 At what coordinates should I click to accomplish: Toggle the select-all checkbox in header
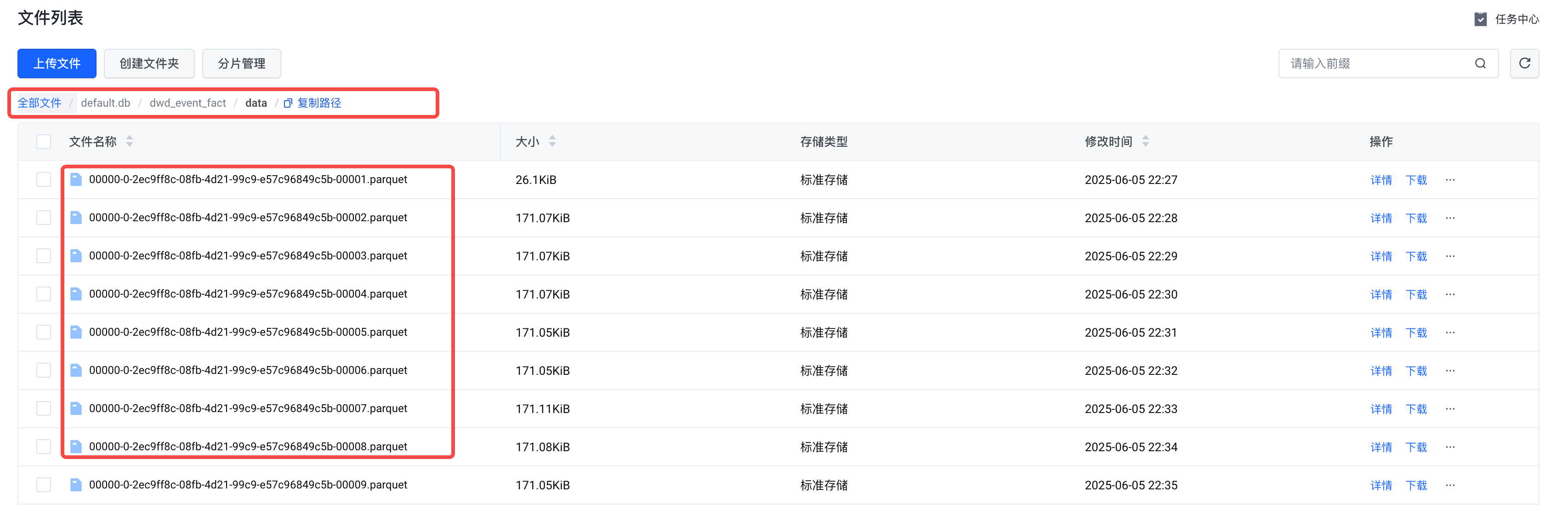tap(44, 142)
